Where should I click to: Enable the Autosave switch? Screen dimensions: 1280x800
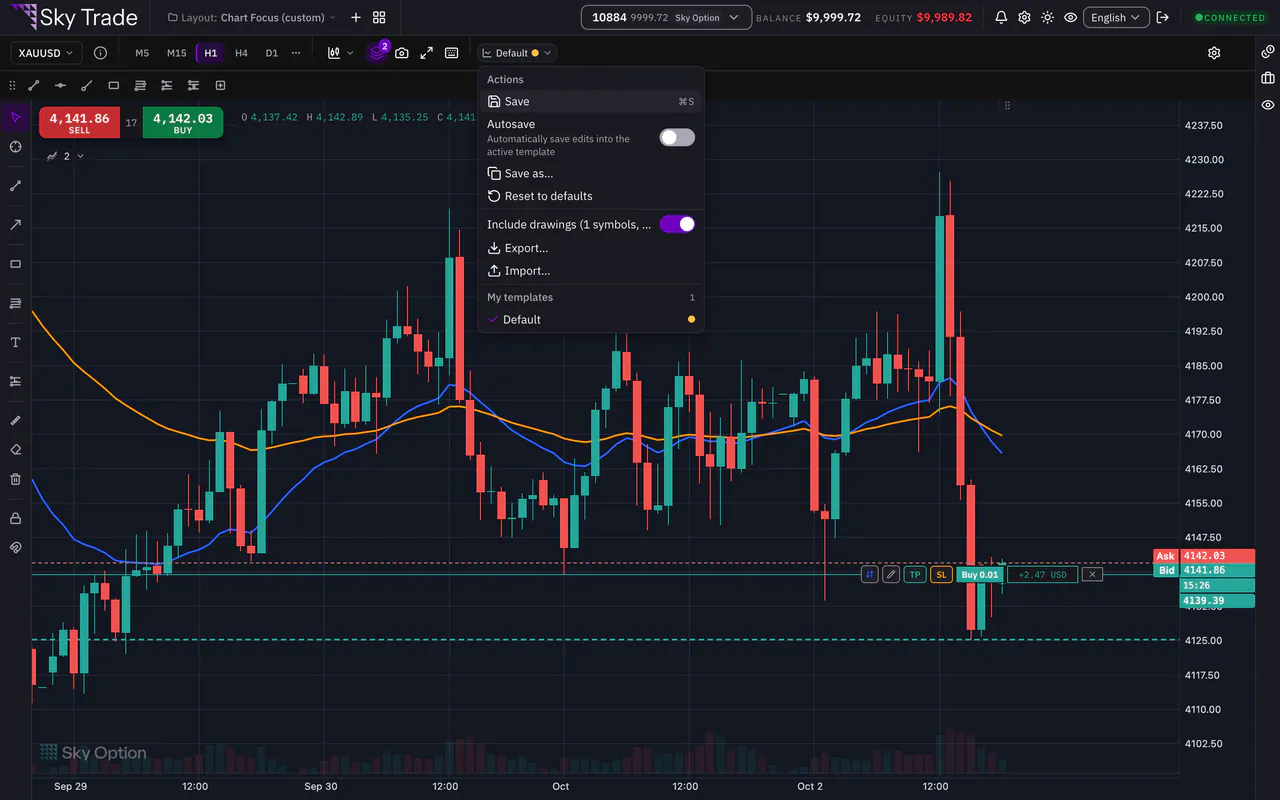pyautogui.click(x=677, y=138)
